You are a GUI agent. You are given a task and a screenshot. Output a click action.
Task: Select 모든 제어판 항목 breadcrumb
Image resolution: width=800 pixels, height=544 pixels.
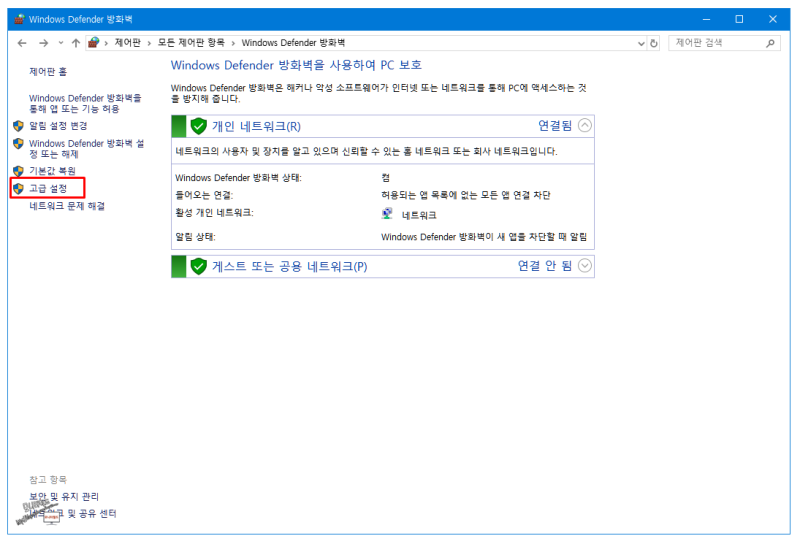point(191,43)
